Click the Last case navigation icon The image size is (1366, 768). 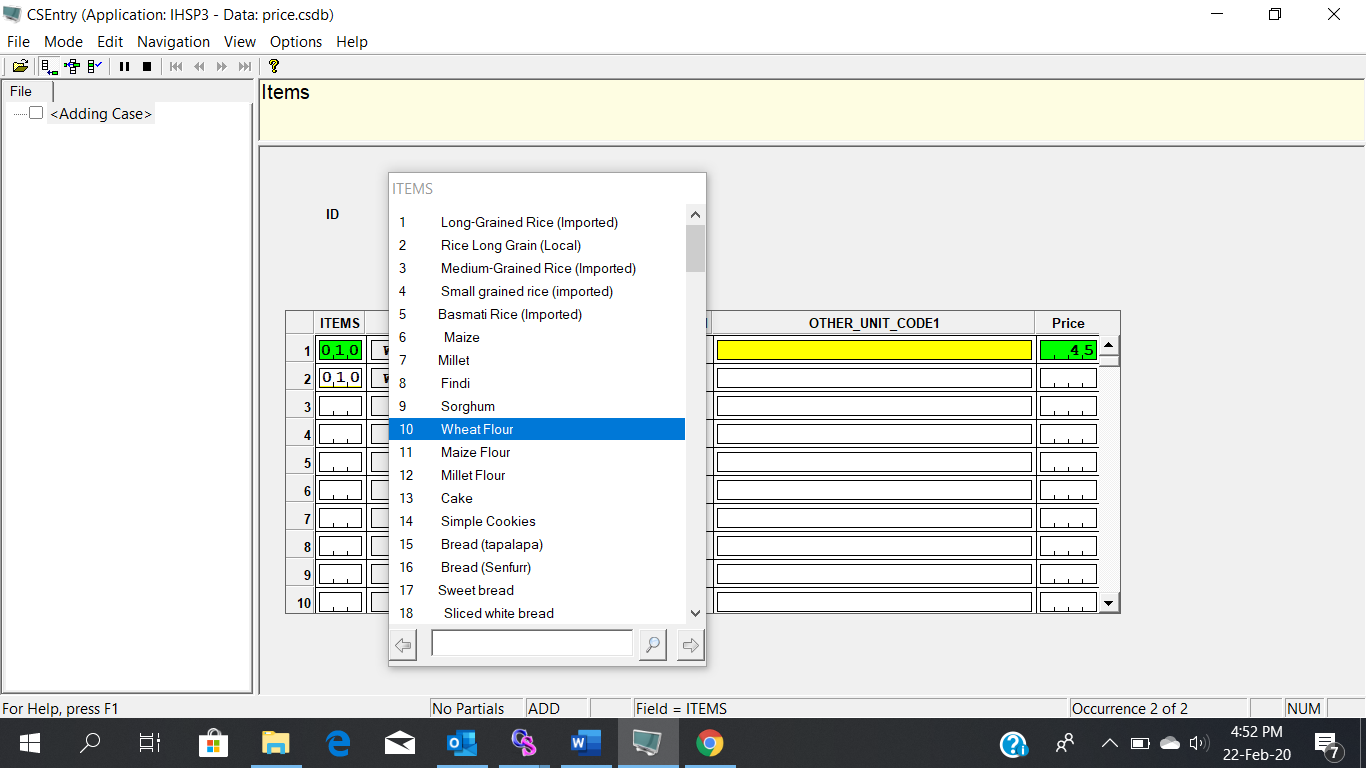[245, 66]
